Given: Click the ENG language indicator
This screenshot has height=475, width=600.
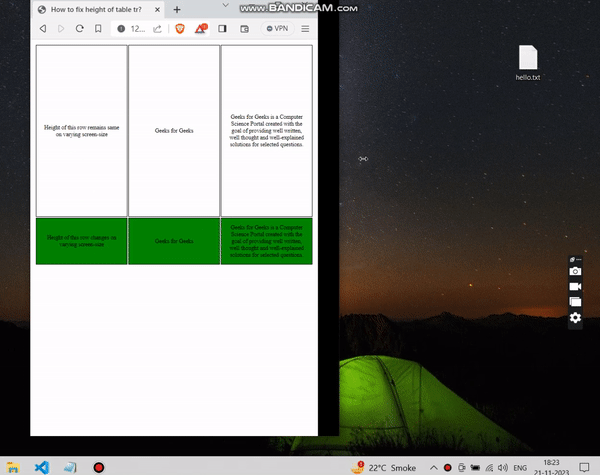Looking at the screenshot, I should coord(520,468).
